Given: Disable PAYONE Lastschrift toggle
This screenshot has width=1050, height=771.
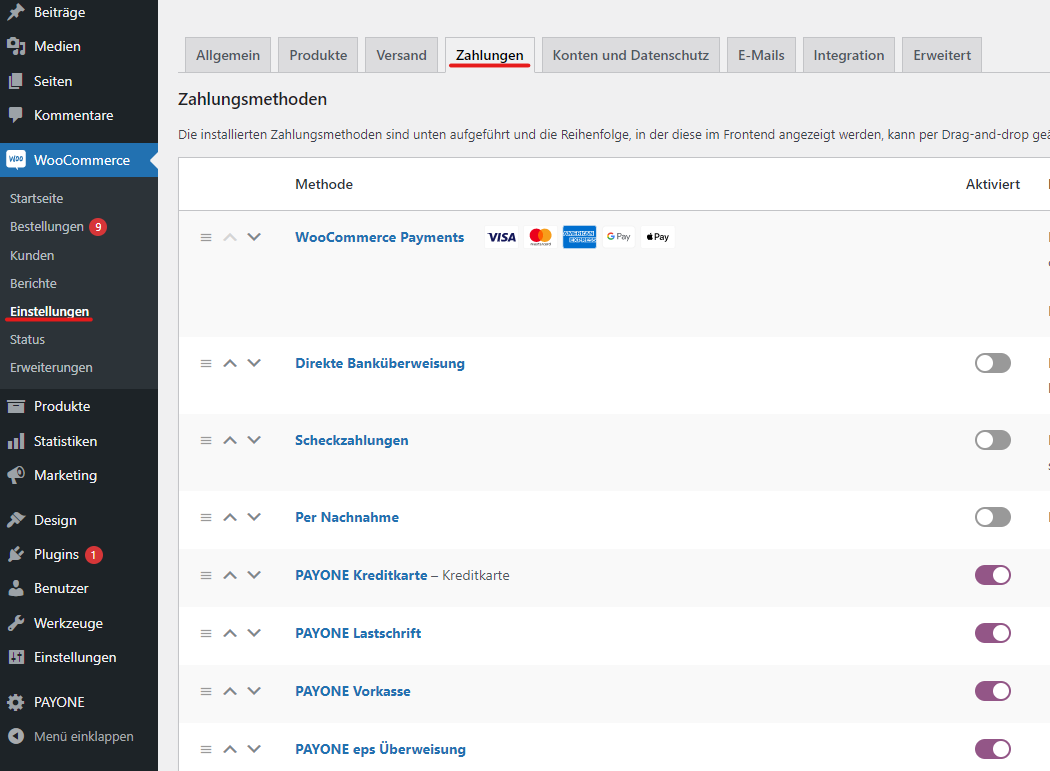Looking at the screenshot, I should pyautogui.click(x=992, y=633).
